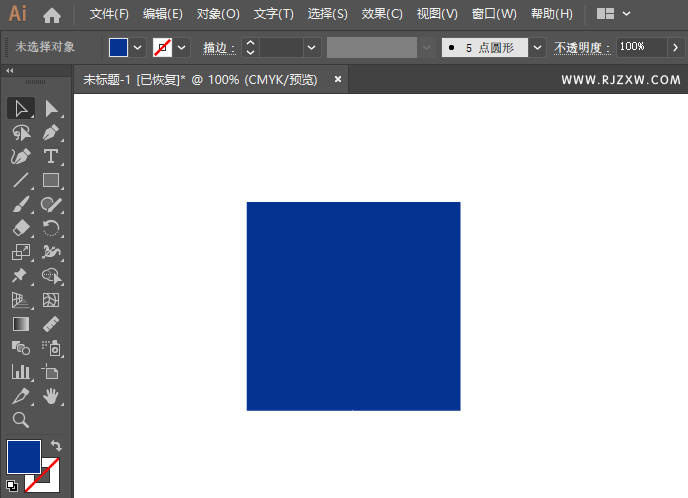
Task: Select the Line Segment tool
Action: [x=21, y=181]
